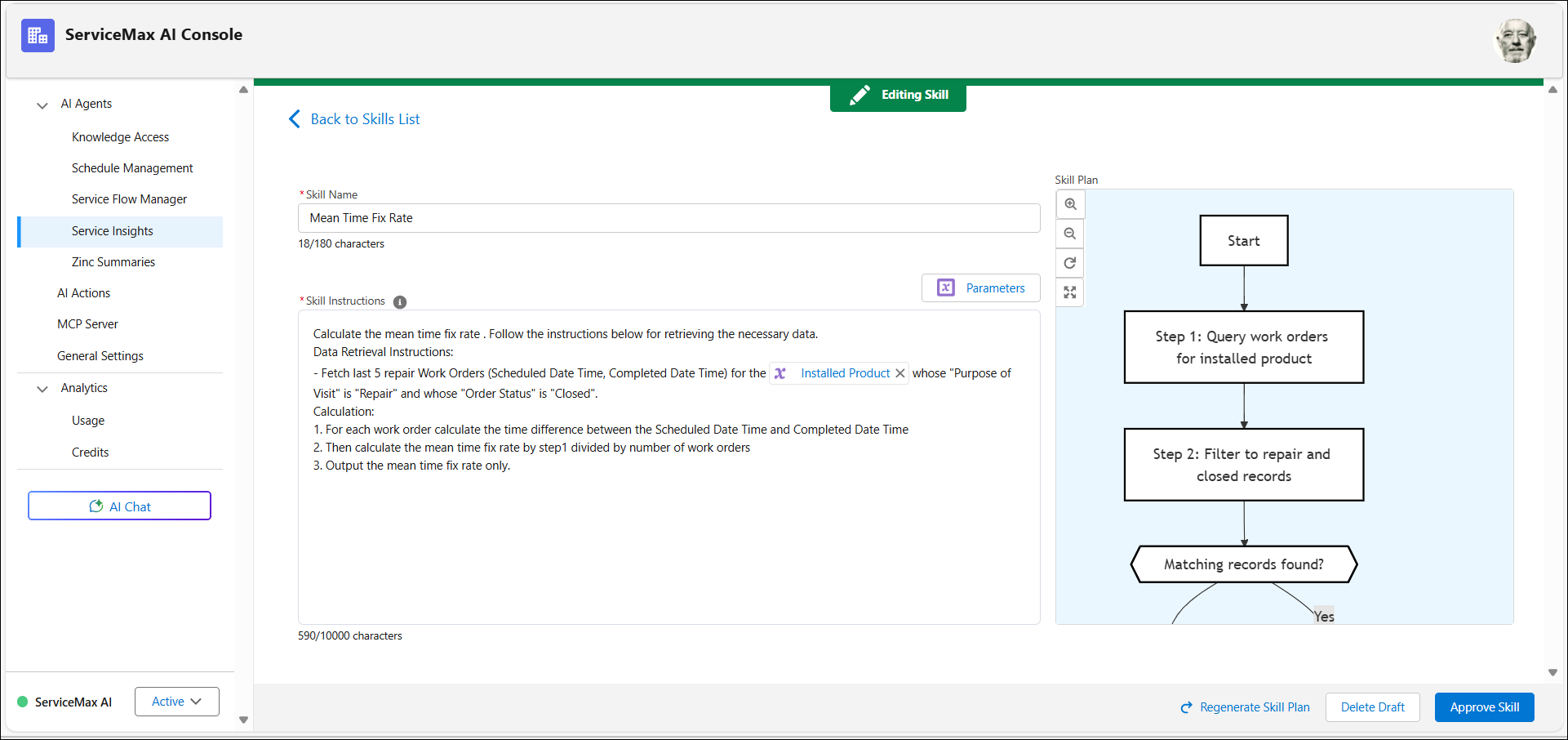Click the Skill Plan label
This screenshot has width=1568, height=740.
(1077, 180)
